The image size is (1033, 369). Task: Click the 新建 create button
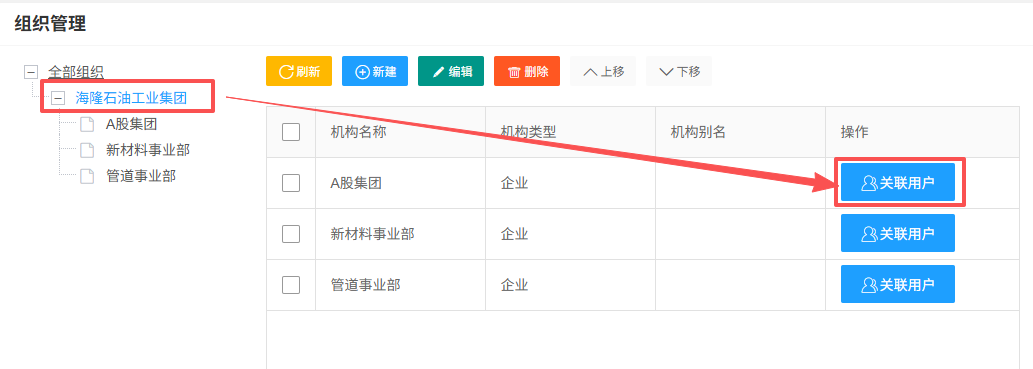pyautogui.click(x=375, y=71)
